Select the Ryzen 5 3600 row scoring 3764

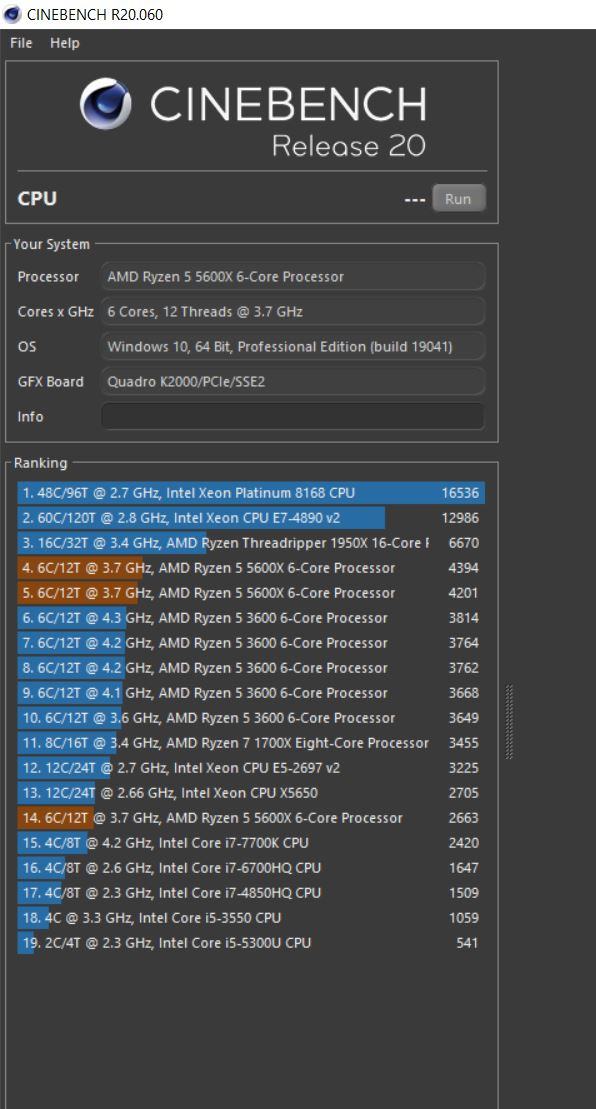(251, 643)
